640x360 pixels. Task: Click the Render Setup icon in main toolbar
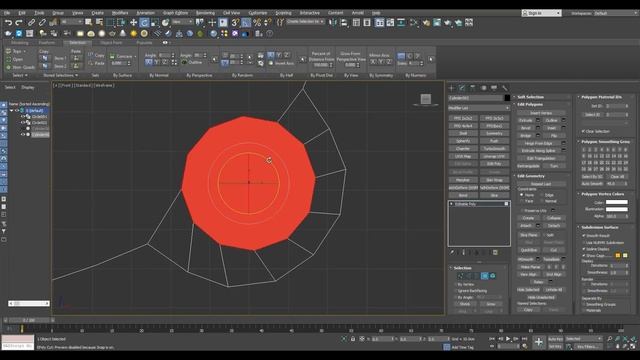point(426,23)
